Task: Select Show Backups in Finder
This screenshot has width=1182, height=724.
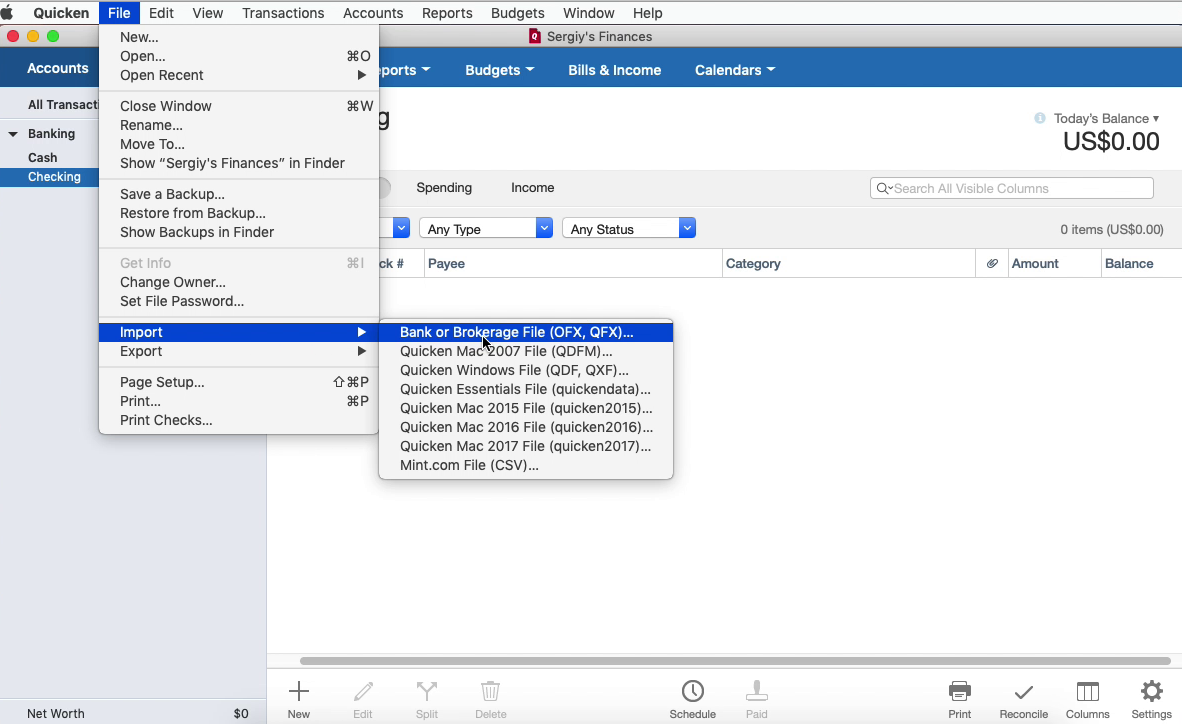Action: click(x=238, y=232)
